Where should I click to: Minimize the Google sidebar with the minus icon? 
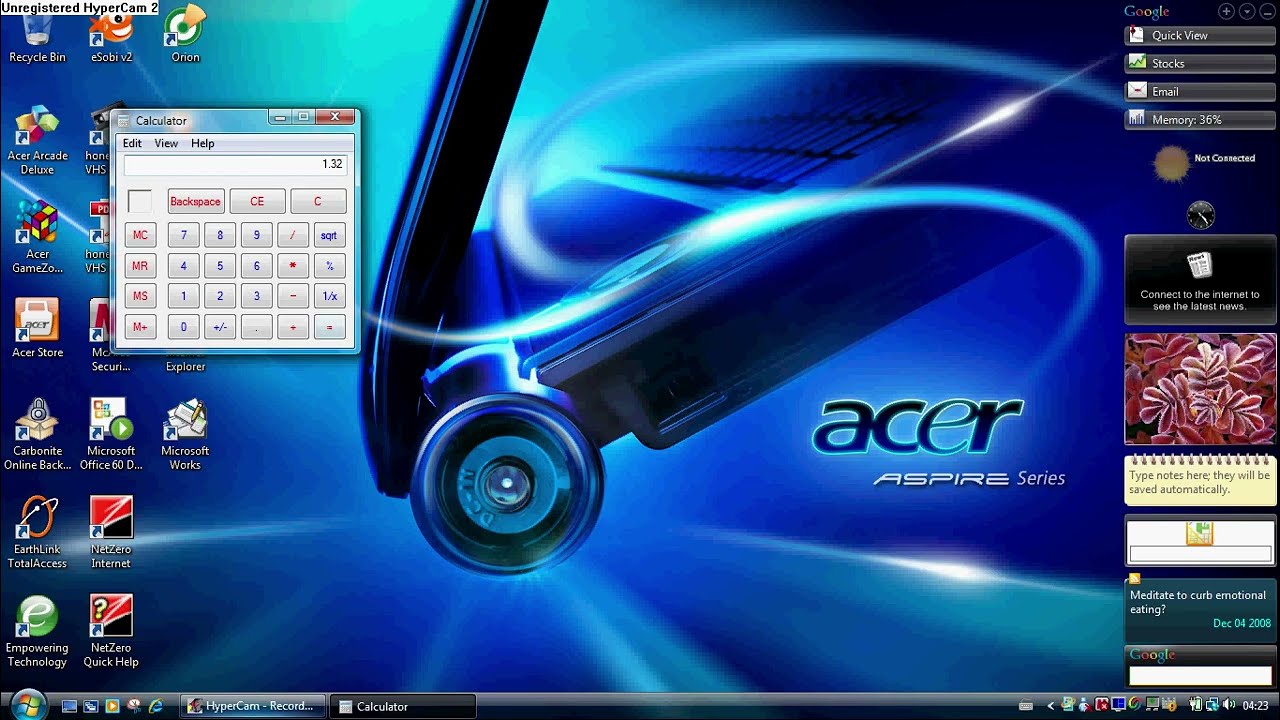pyautogui.click(x=1266, y=12)
